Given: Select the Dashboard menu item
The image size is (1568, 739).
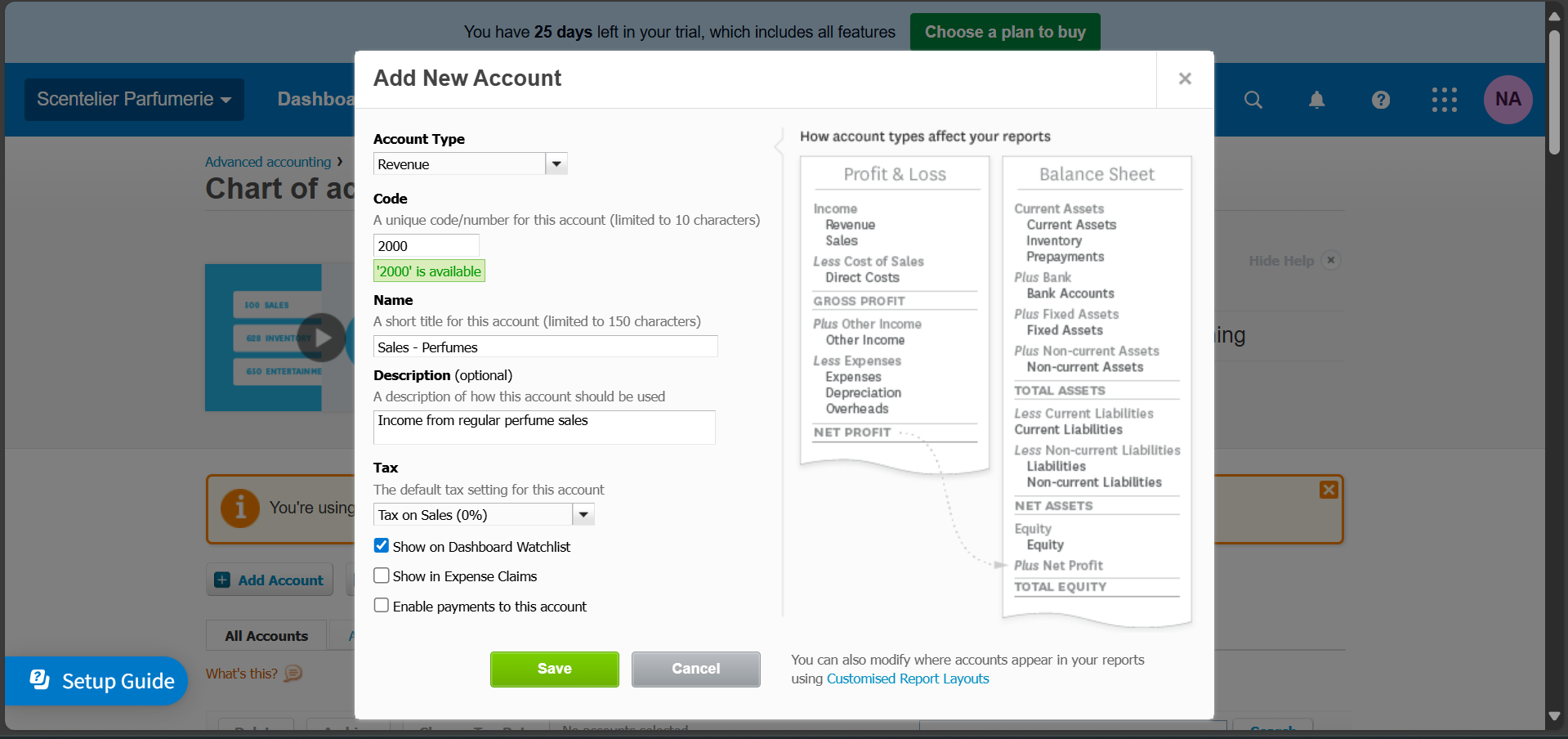Looking at the screenshot, I should coord(315,100).
